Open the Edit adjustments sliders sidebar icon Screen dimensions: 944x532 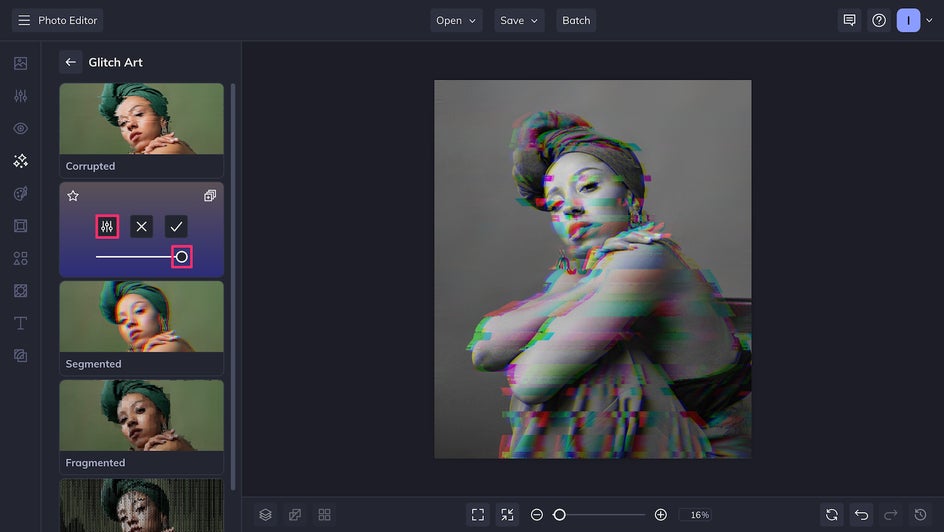pos(20,96)
